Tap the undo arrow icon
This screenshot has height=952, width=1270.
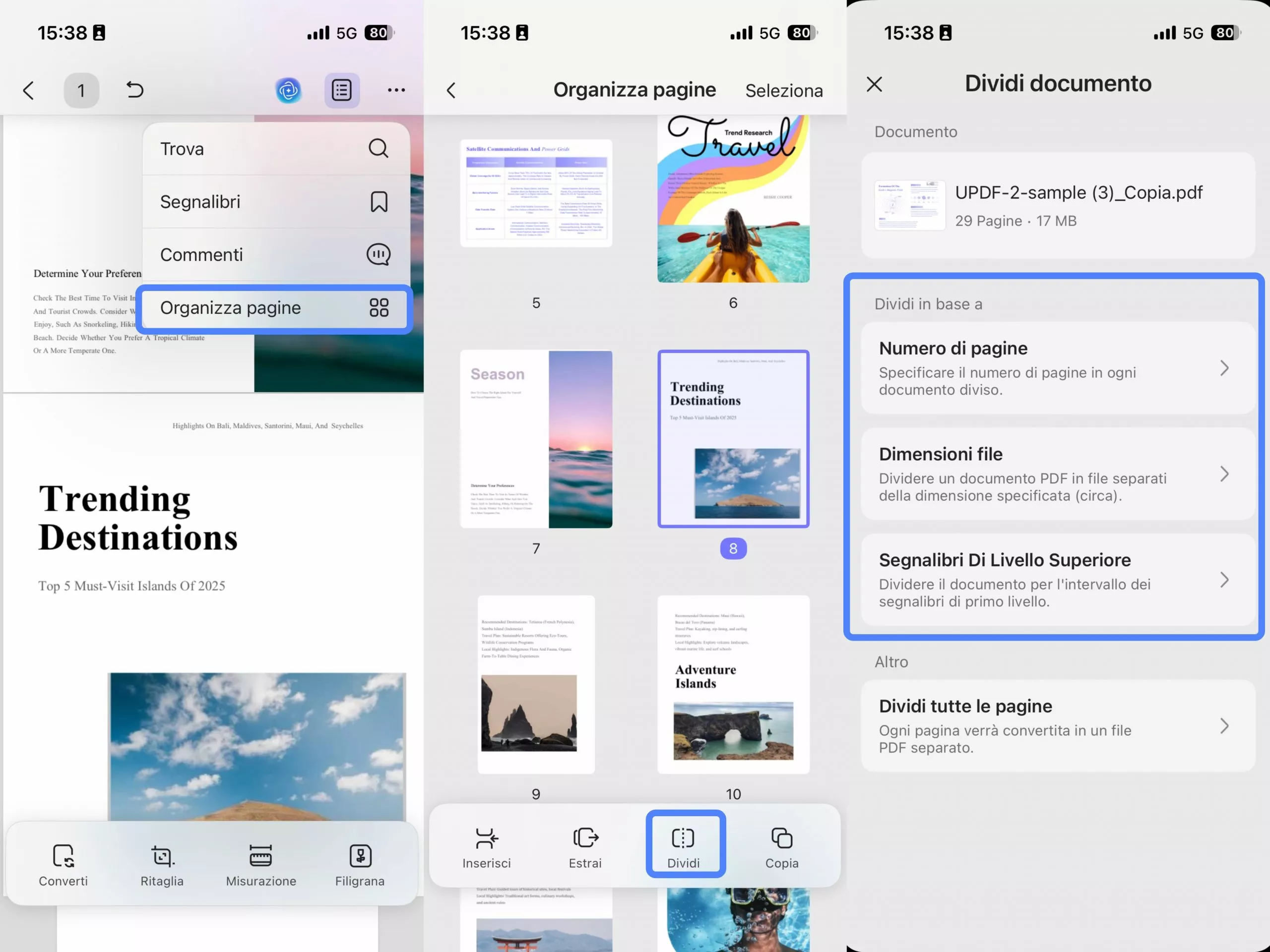pos(134,90)
